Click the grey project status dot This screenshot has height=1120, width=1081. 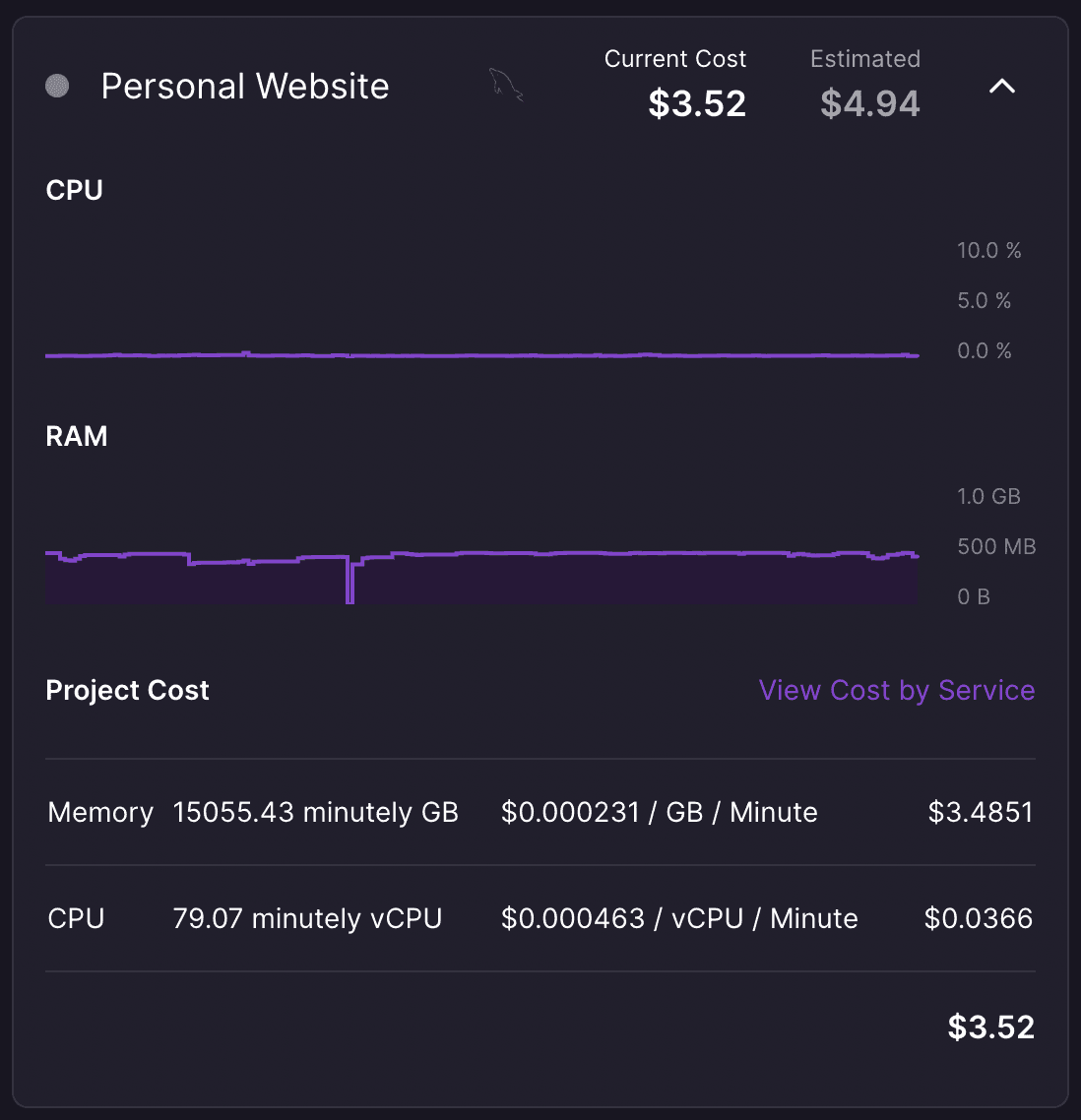tap(57, 86)
